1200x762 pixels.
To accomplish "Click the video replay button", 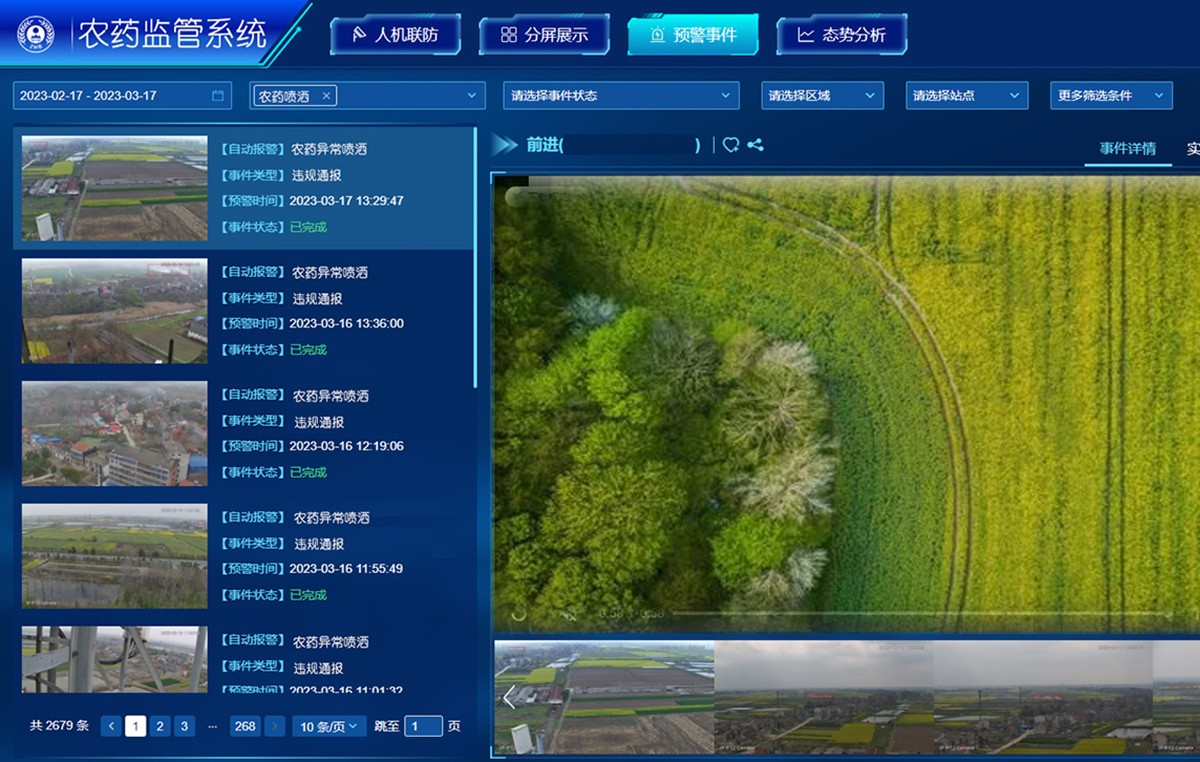I will pyautogui.click(x=518, y=614).
